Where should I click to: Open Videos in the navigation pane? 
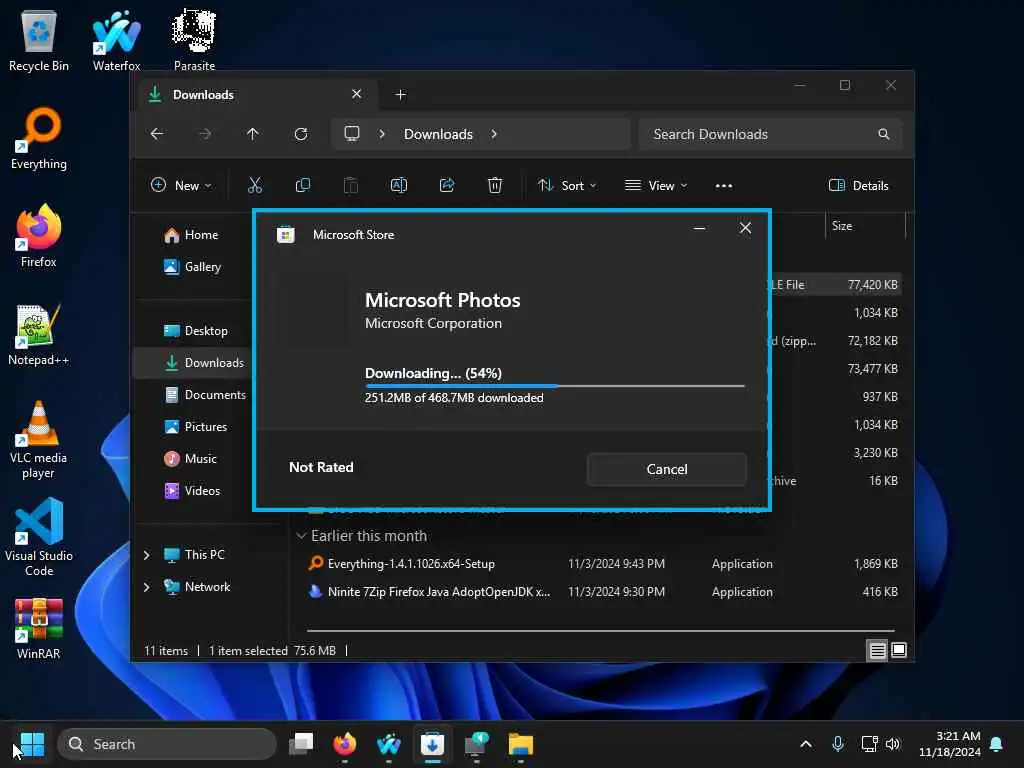[192, 491]
